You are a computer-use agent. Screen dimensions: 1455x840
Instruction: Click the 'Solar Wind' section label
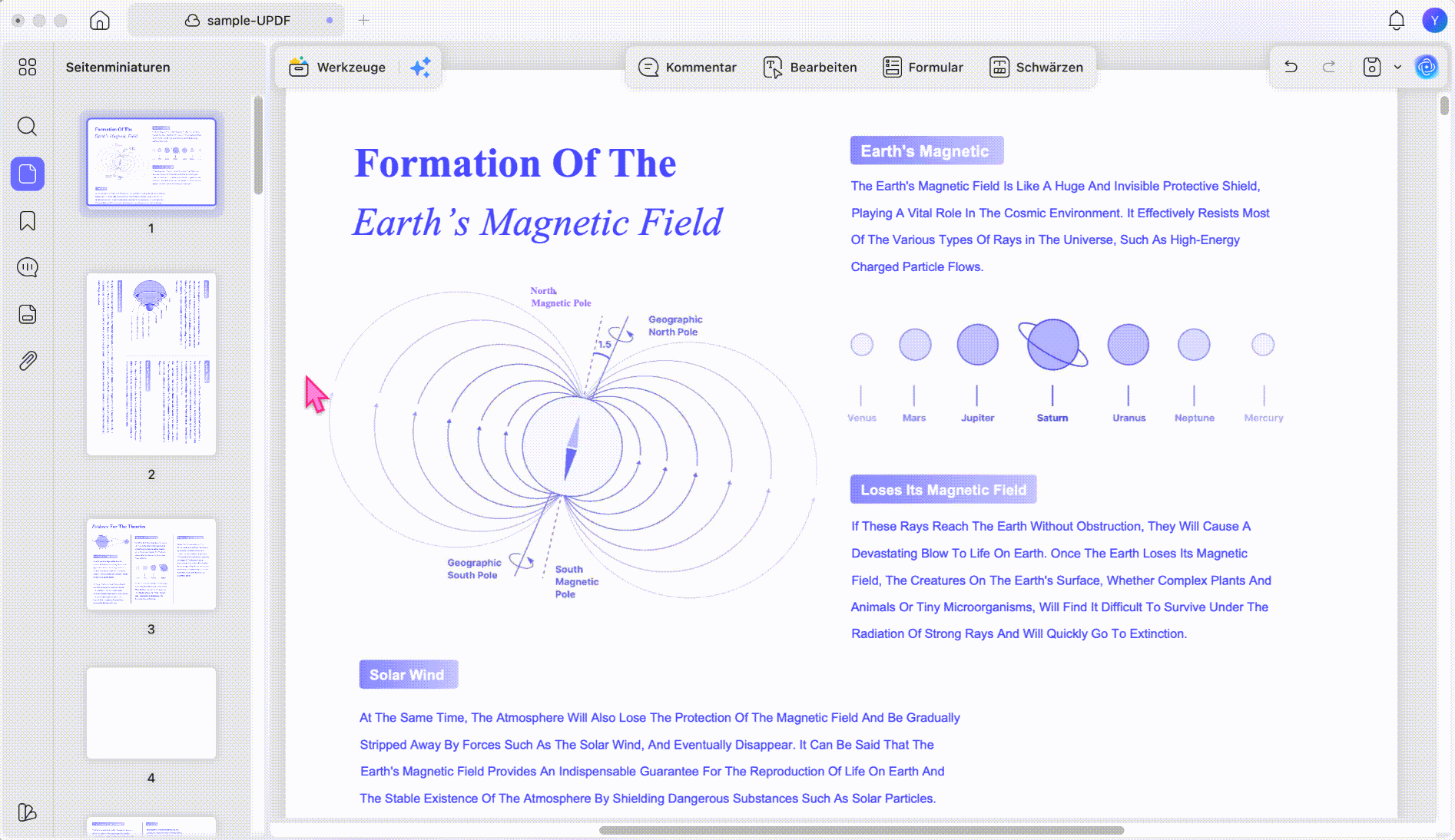tap(408, 675)
